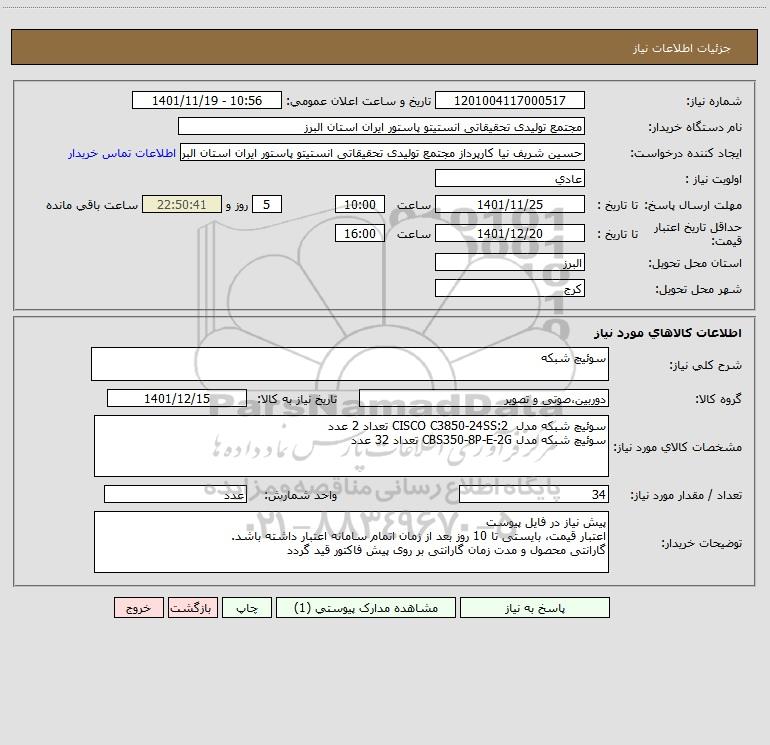Click the توضیحات خریدار label
Screen dimensions: 770x745
[x=702, y=543]
